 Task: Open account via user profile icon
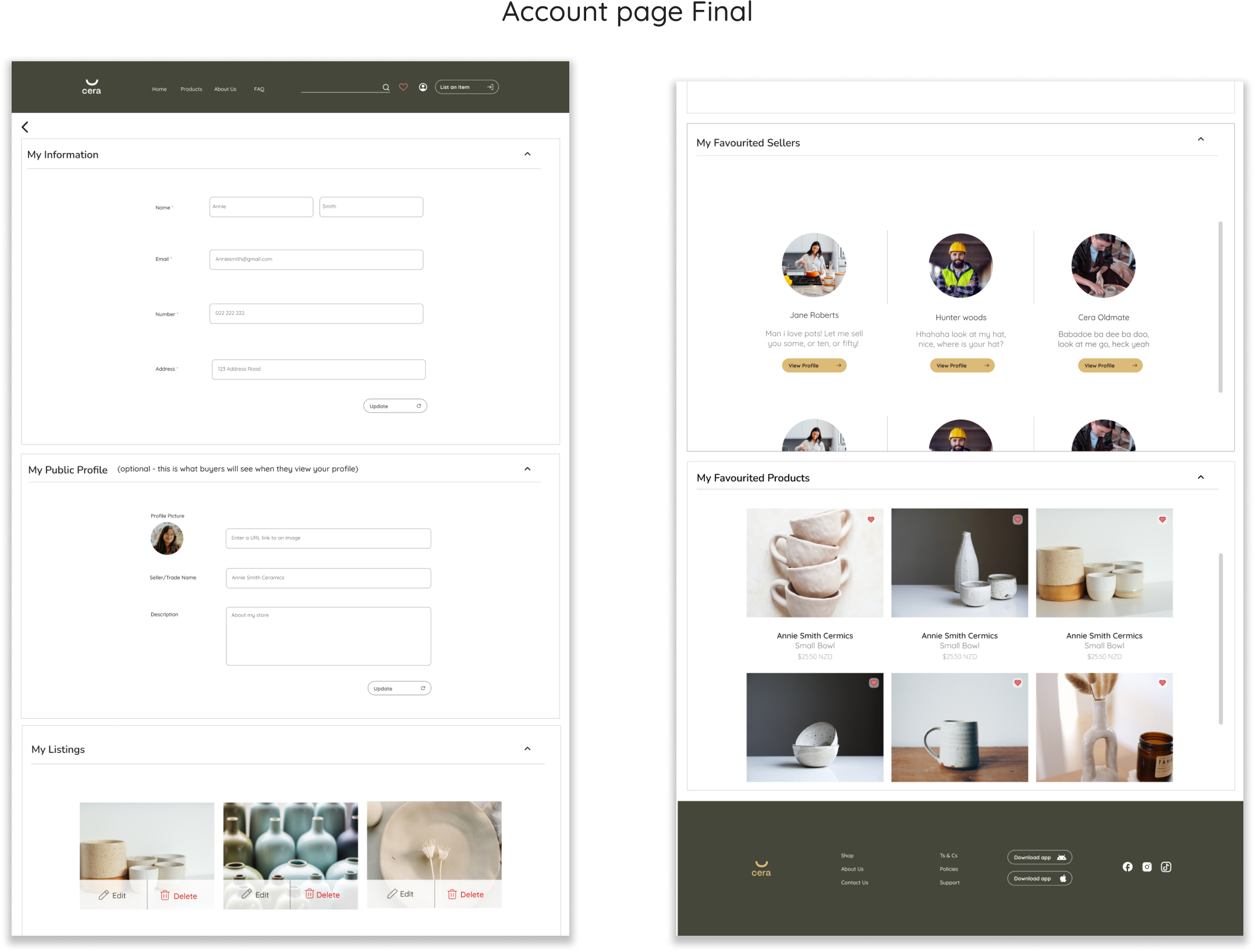(x=423, y=87)
